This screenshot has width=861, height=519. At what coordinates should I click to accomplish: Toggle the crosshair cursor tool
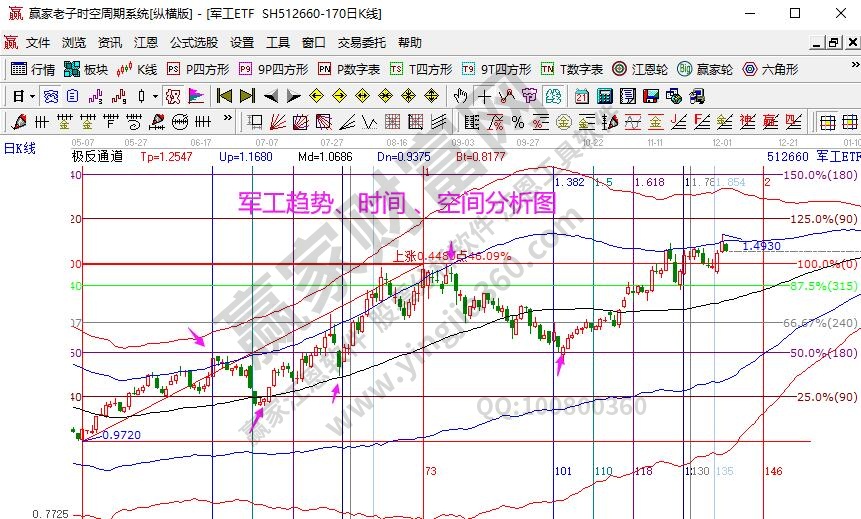tap(484, 96)
